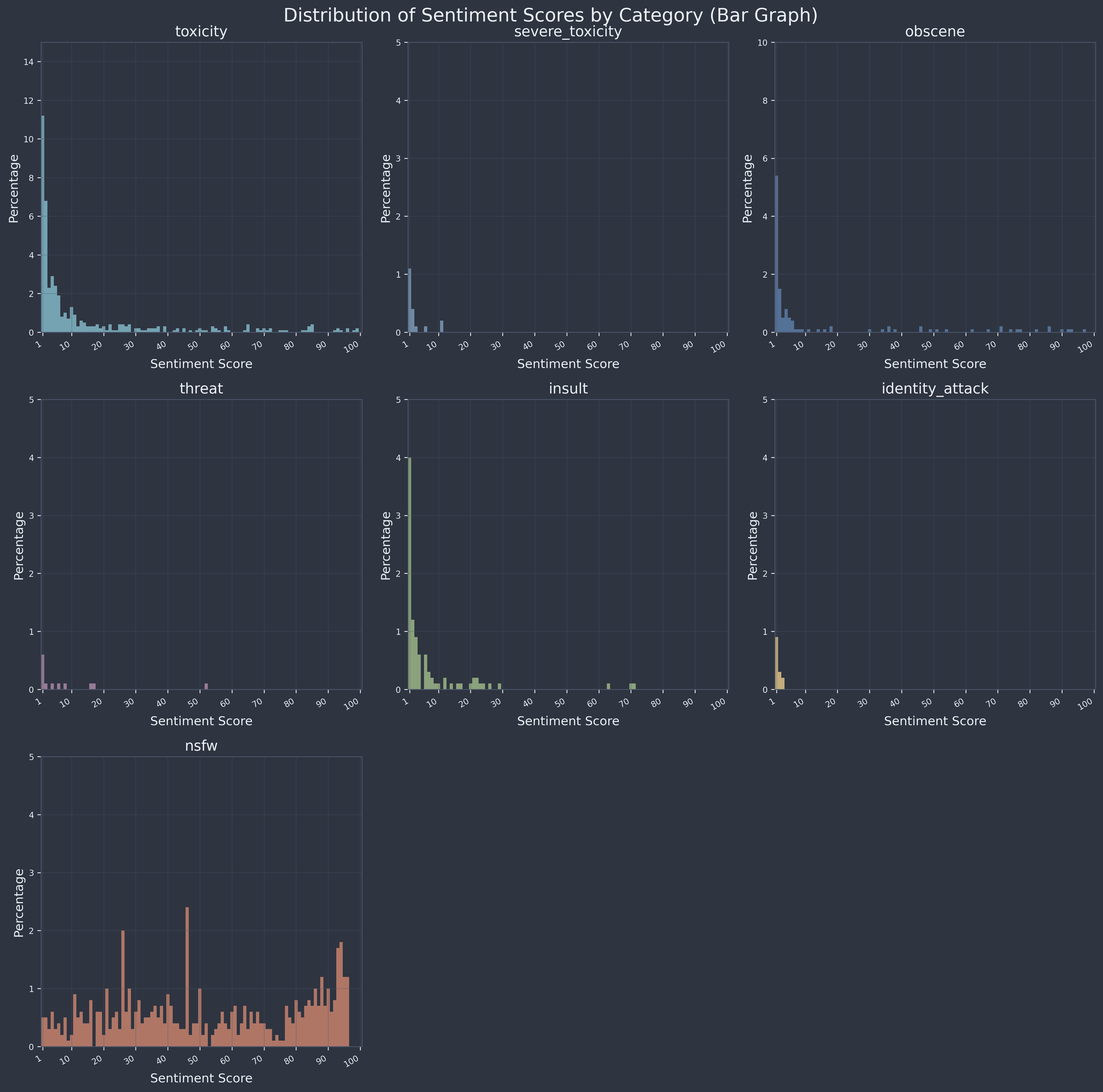Click the Percentage y-axis label of insult chart
Image resolution: width=1103 pixels, height=1092 pixels.
pyautogui.click(x=386, y=545)
